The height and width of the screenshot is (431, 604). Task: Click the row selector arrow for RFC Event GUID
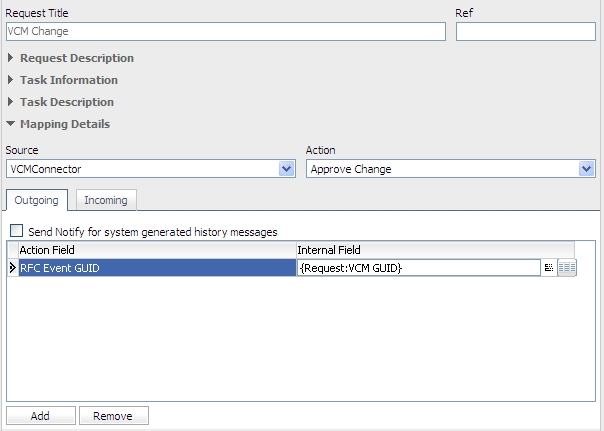click(x=12, y=268)
